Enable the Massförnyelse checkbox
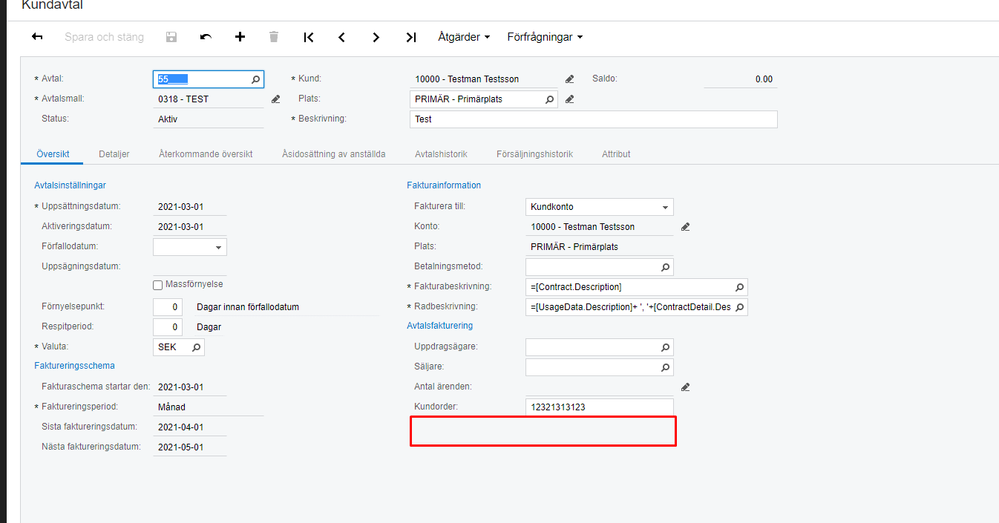Viewport: 999px width, 523px height. 158,285
